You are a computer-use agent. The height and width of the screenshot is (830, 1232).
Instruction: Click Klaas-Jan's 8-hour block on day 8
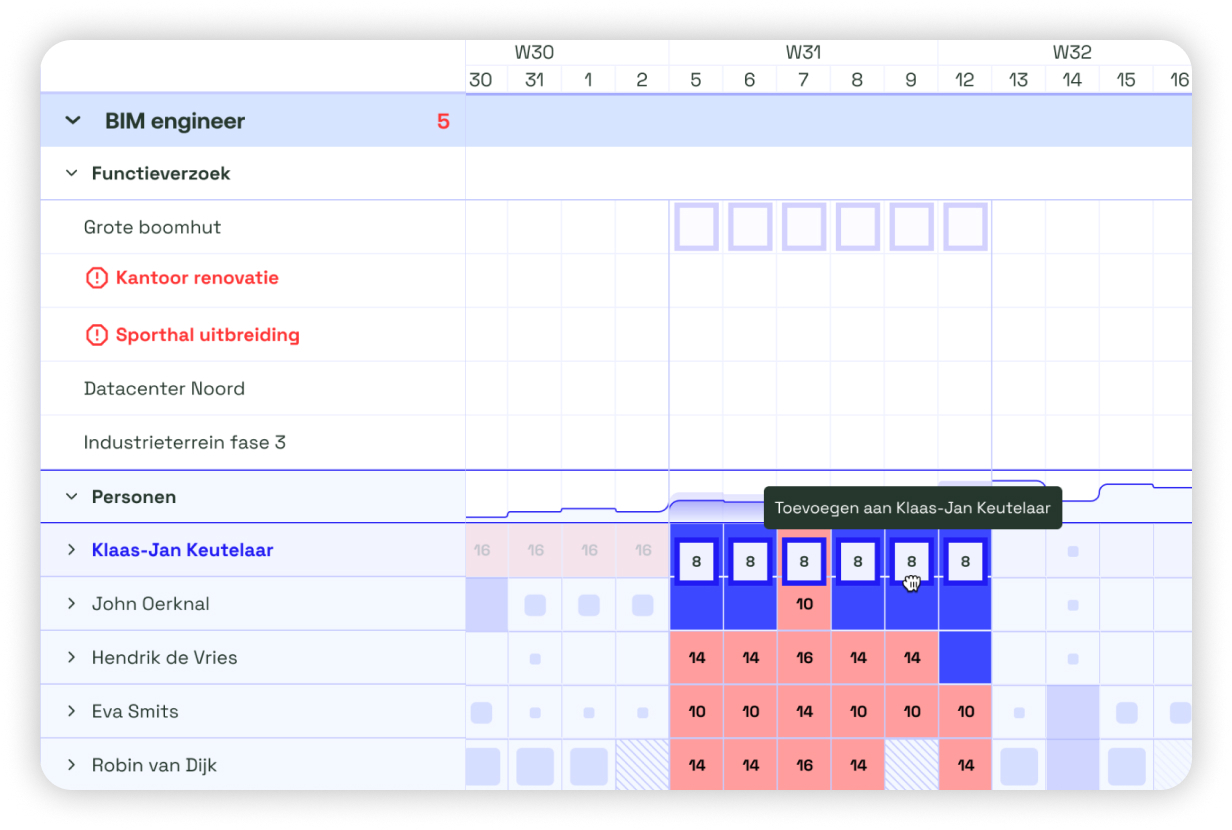pyautogui.click(x=858, y=562)
